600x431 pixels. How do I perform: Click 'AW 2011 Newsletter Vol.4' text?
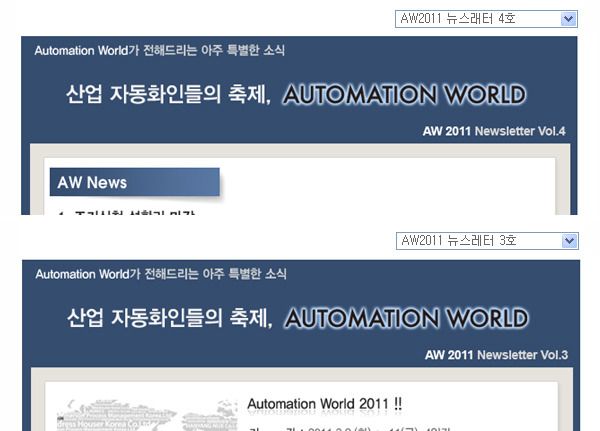point(494,131)
